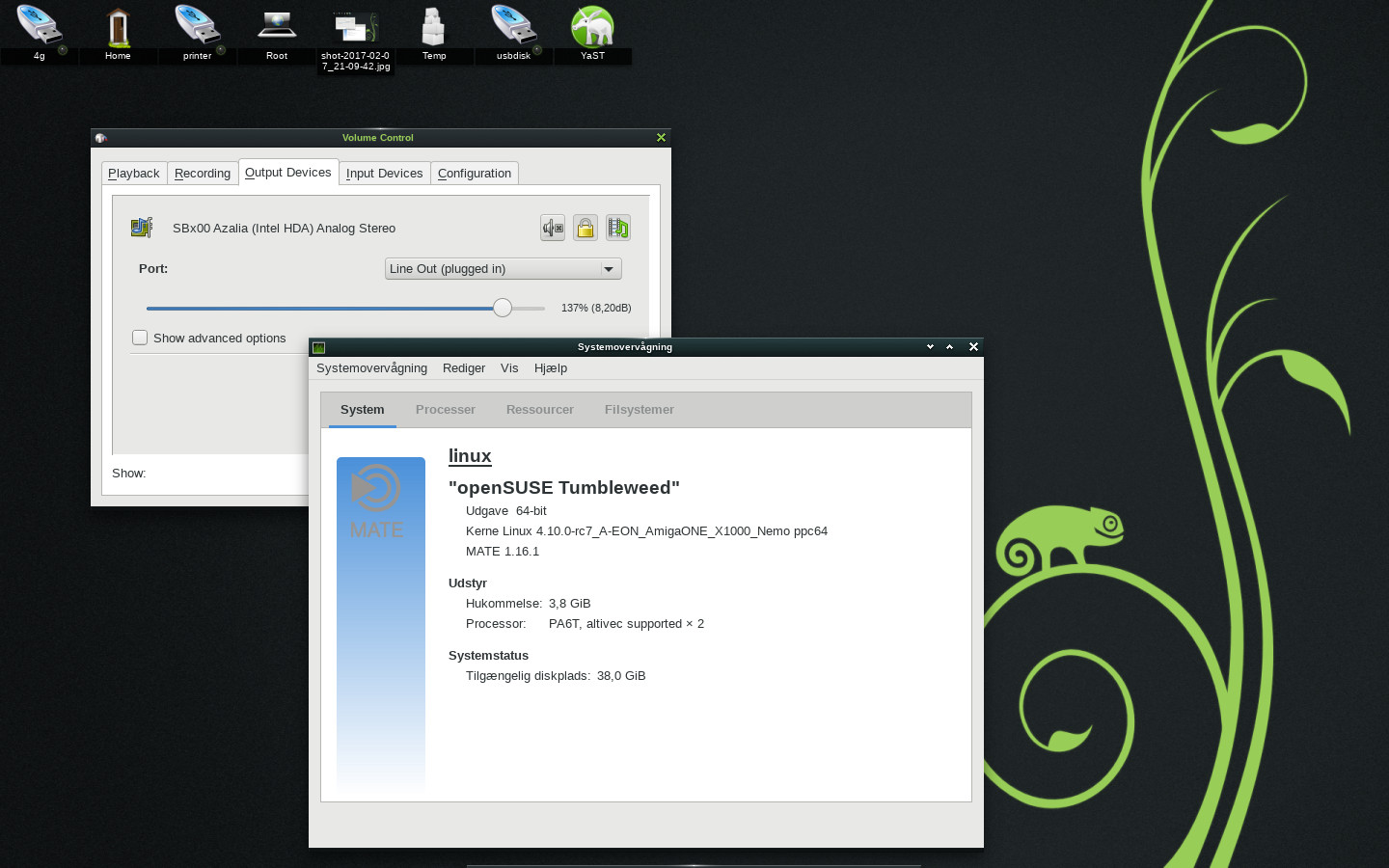Select the usbdisk drive icon
Image resolution: width=1389 pixels, height=868 pixels.
tap(513, 29)
